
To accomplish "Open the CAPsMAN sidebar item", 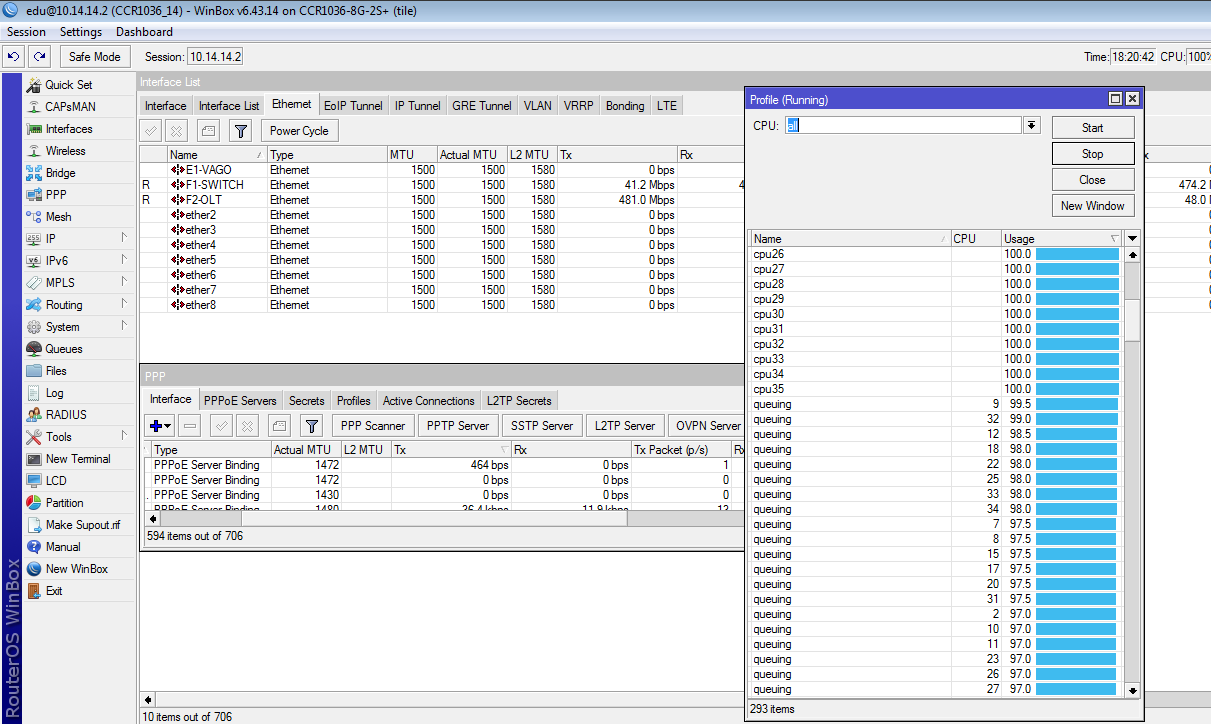I will tap(70, 107).
